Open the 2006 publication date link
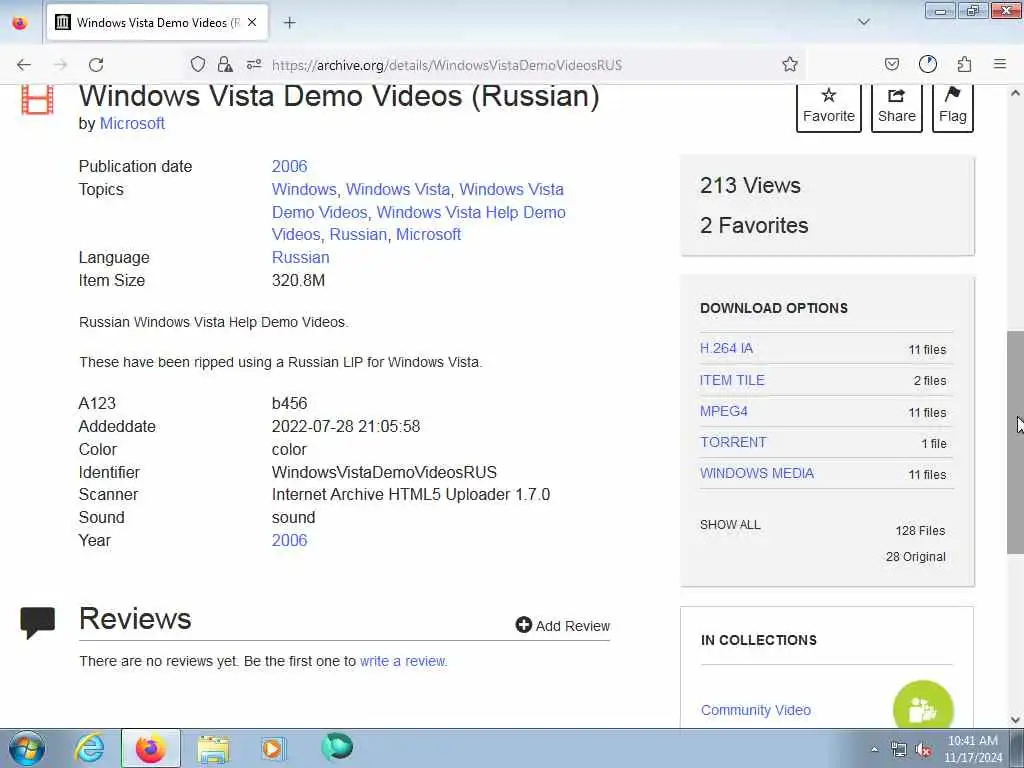This screenshot has height=768, width=1024. [289, 167]
